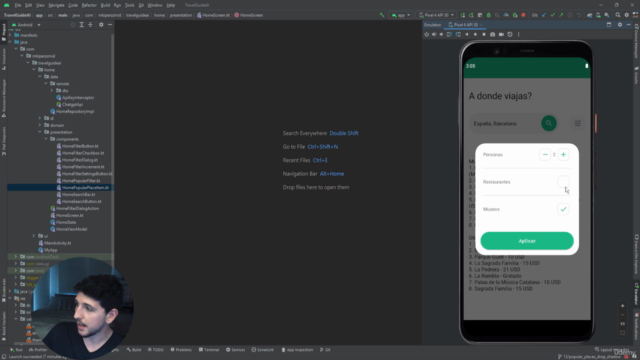
Task: Click the emulator record screen icon
Action: point(501,34)
